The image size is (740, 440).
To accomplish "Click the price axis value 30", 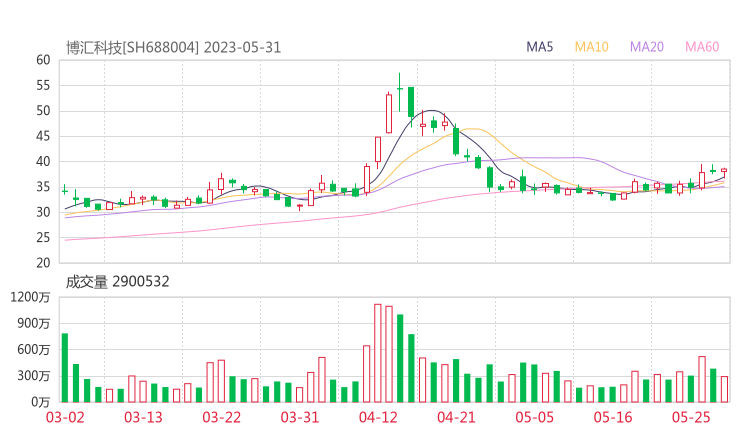I will 43,212.
